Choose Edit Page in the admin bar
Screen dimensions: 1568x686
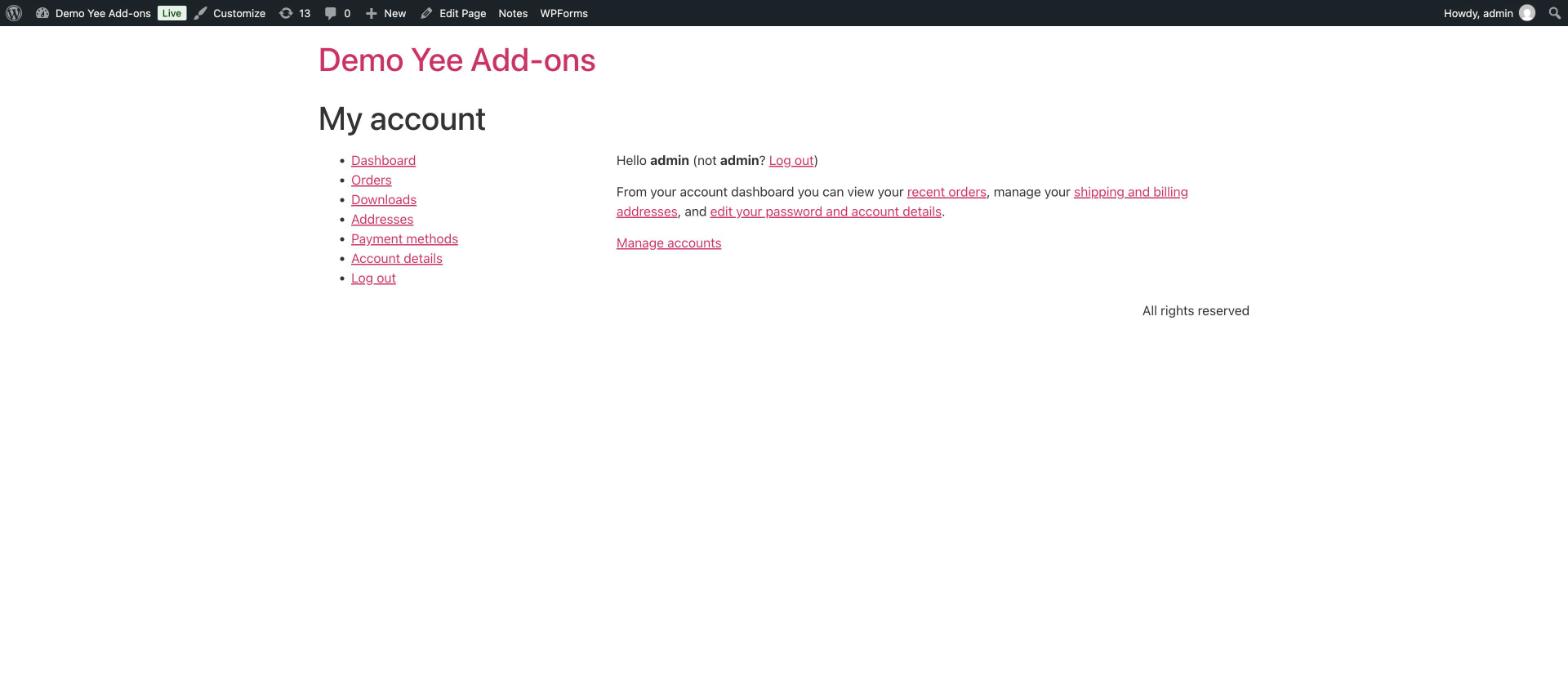(x=462, y=13)
